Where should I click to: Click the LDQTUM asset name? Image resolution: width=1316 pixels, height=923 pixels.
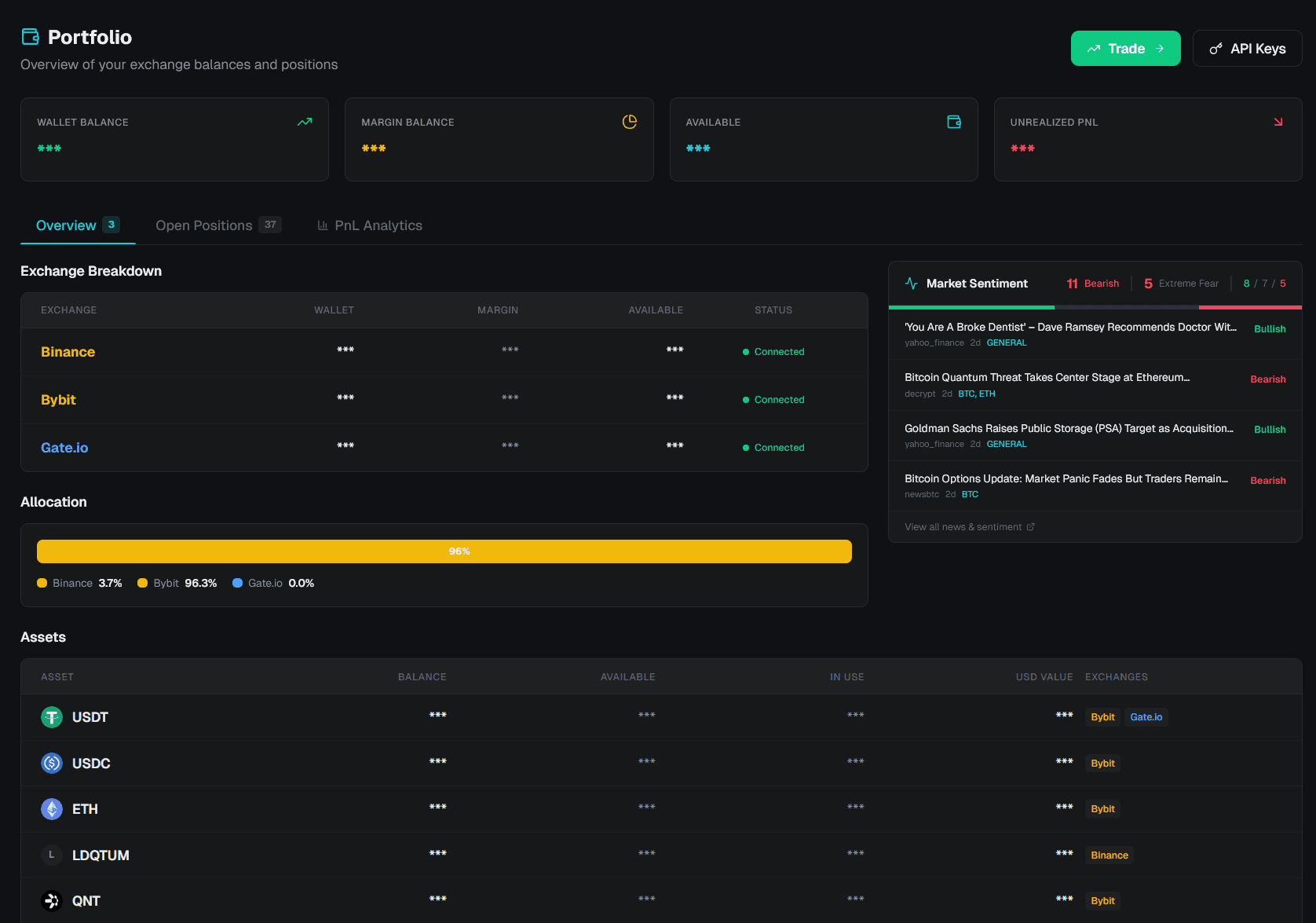click(x=101, y=855)
